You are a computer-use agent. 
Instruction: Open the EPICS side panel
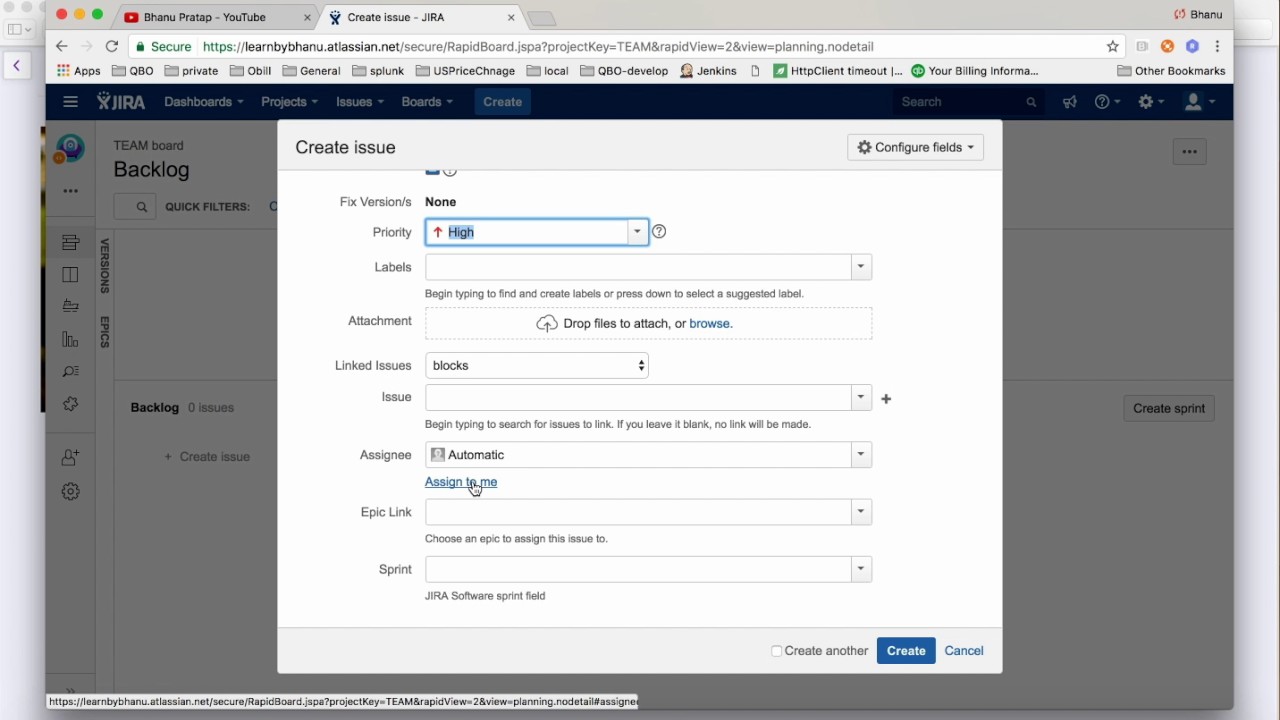104,332
